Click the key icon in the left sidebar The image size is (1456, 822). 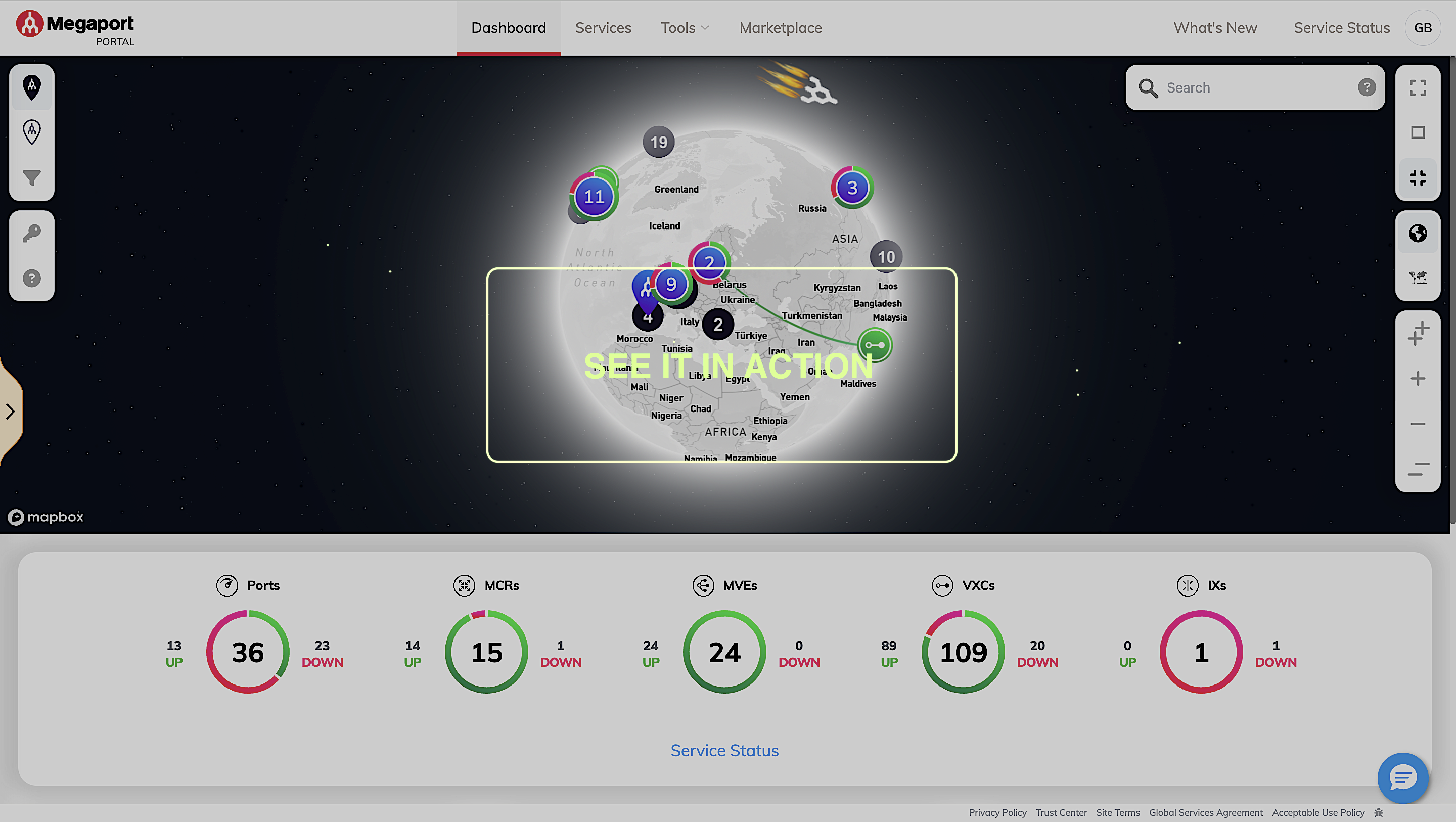pos(31,232)
